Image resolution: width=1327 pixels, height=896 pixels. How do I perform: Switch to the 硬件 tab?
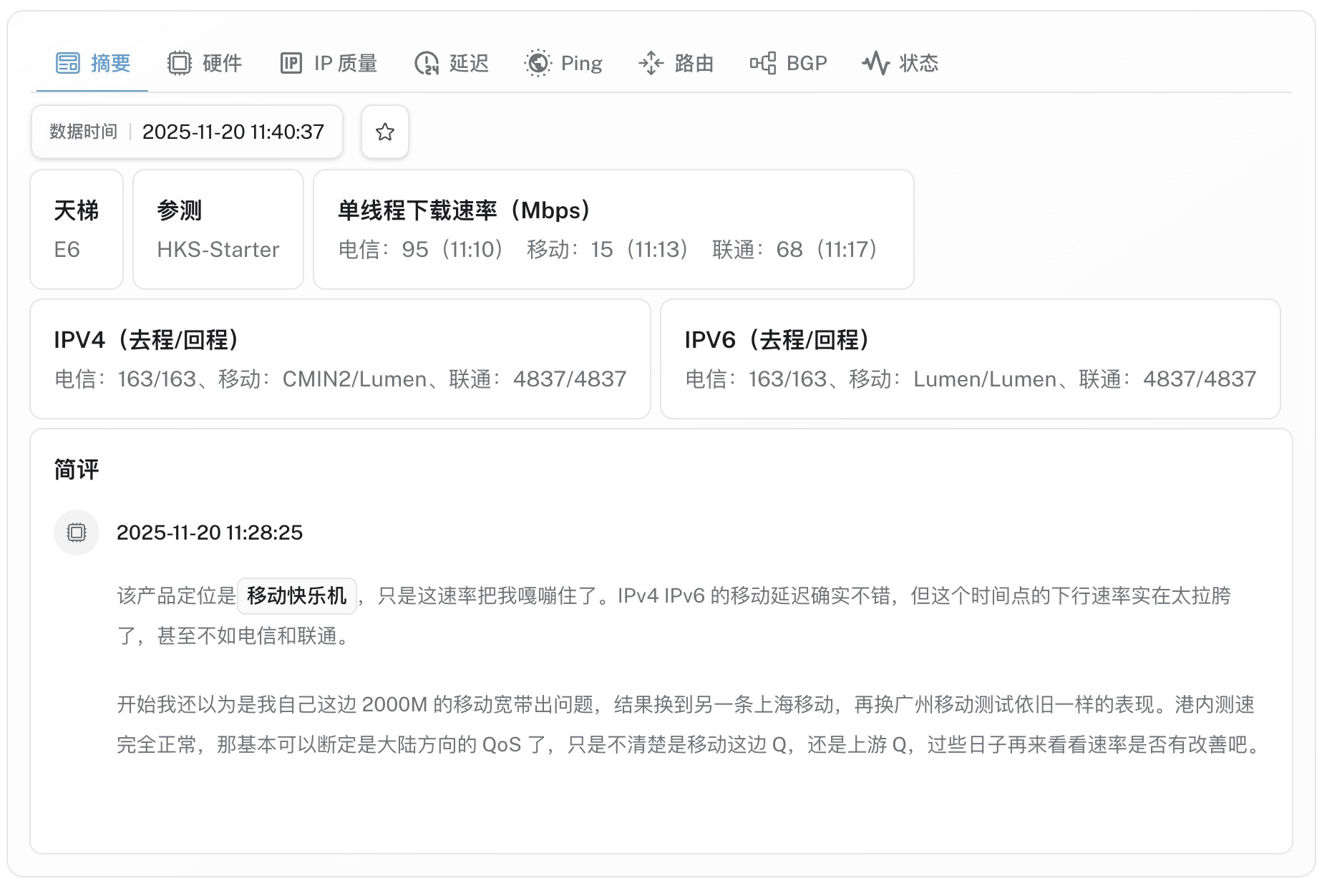coord(222,63)
